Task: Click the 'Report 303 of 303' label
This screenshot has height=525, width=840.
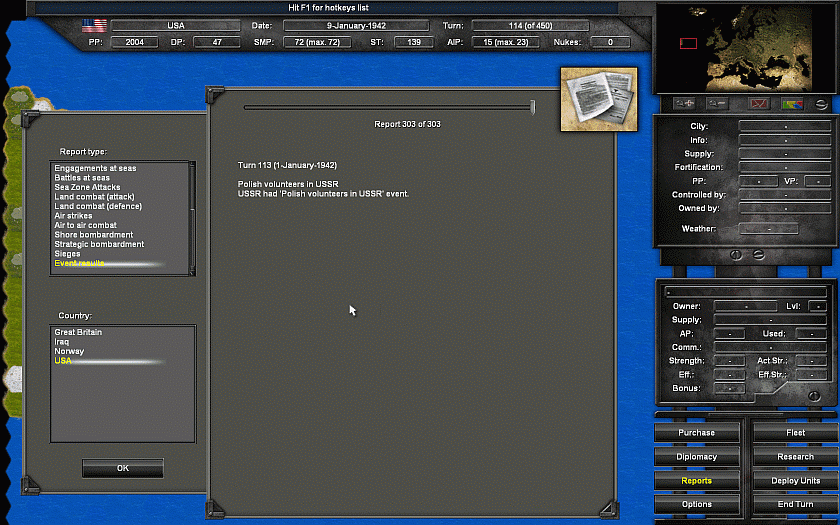Action: point(407,124)
